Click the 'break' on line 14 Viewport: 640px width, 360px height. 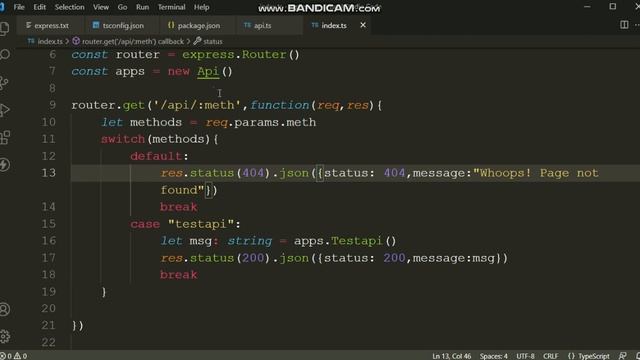(179, 207)
